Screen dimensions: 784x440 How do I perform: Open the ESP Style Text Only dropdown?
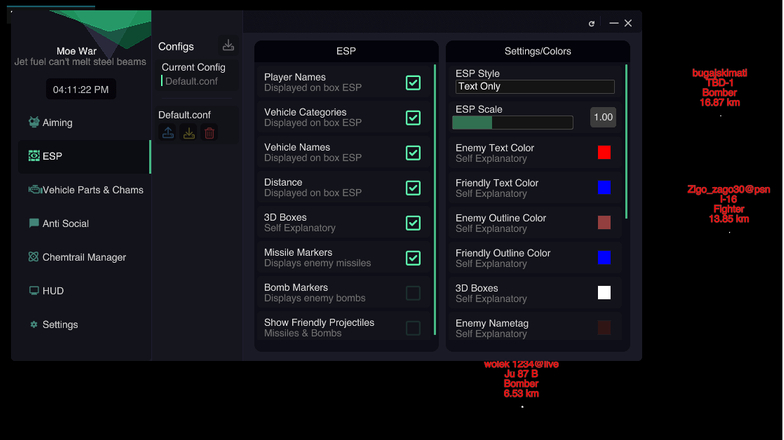point(535,86)
